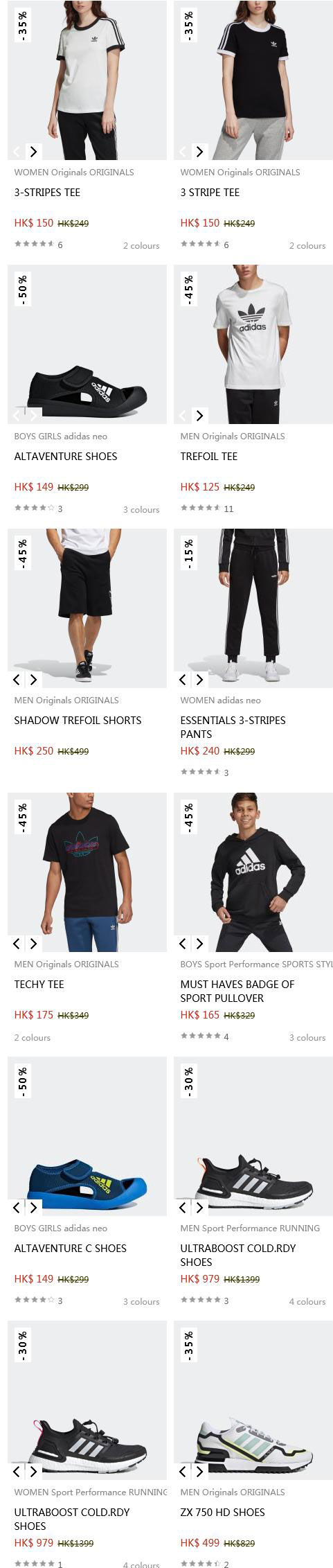333x1568 pixels.
Task: Click ESSENTIALS 3-STRIPES PANTS title
Action: [233, 727]
